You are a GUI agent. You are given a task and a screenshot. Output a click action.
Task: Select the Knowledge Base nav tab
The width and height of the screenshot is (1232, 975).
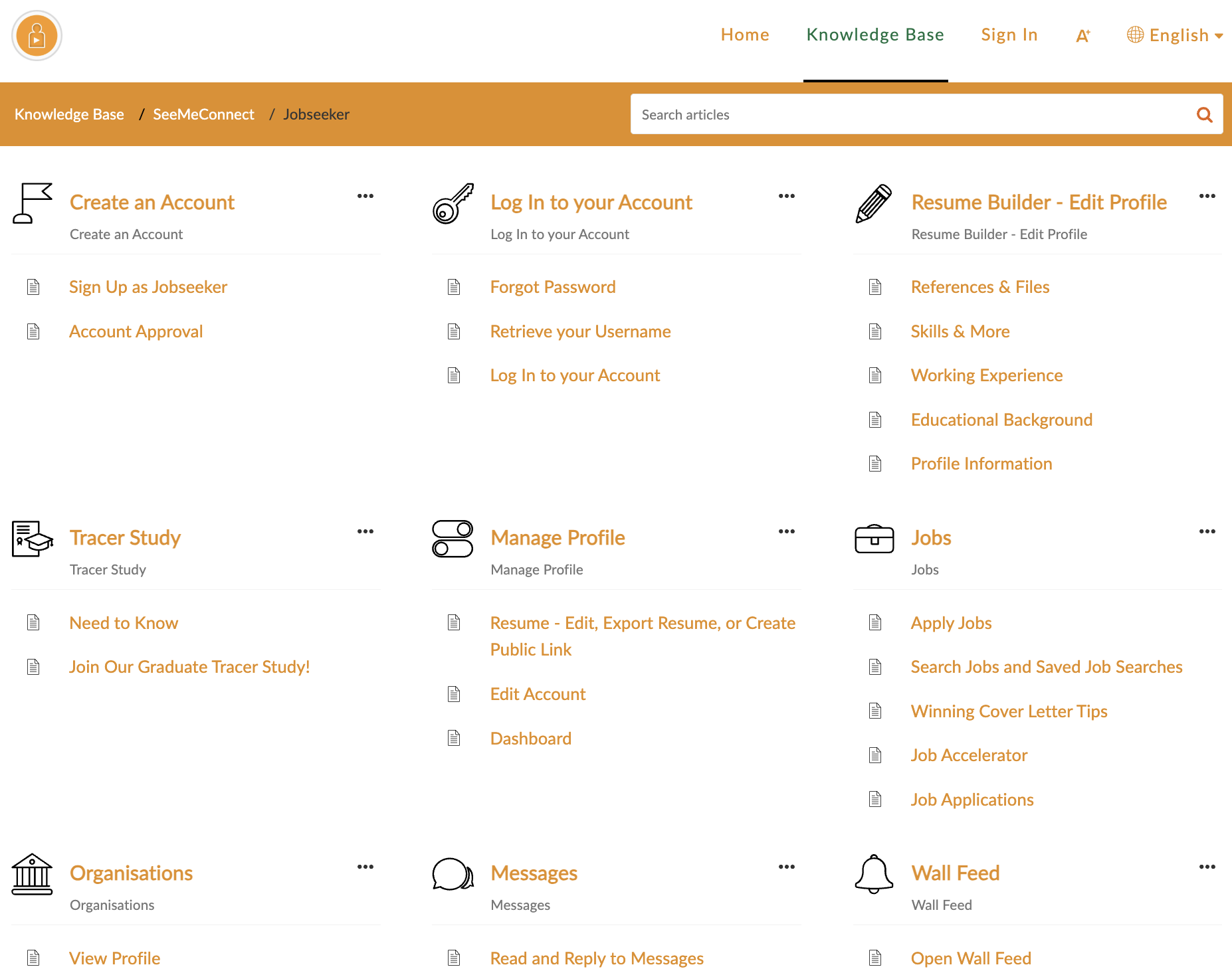pos(875,35)
